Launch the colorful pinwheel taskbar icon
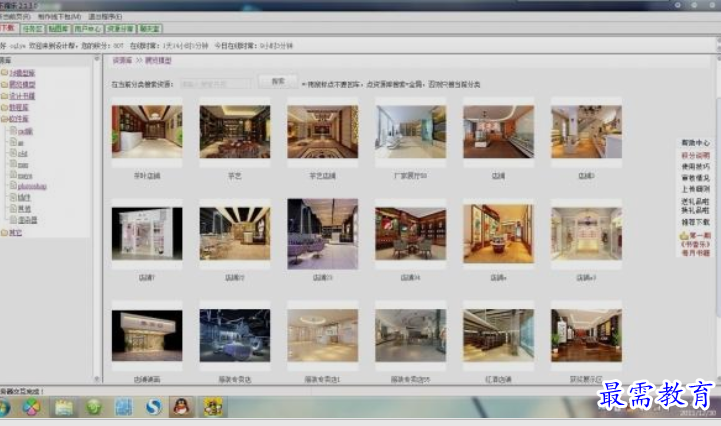721x426 pixels. coord(31,407)
